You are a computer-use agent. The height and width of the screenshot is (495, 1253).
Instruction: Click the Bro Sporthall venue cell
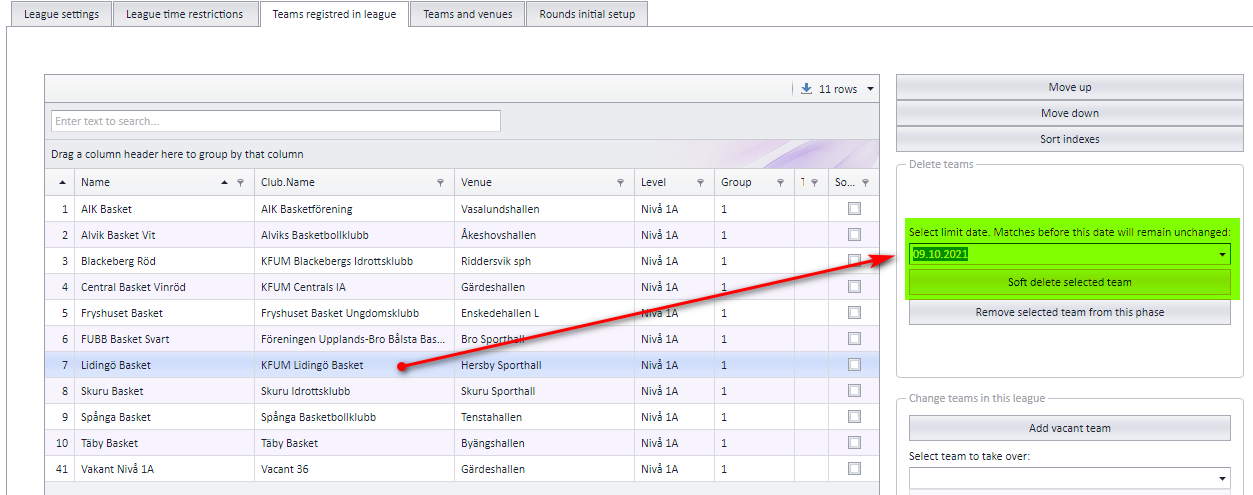pyautogui.click(x=544, y=339)
